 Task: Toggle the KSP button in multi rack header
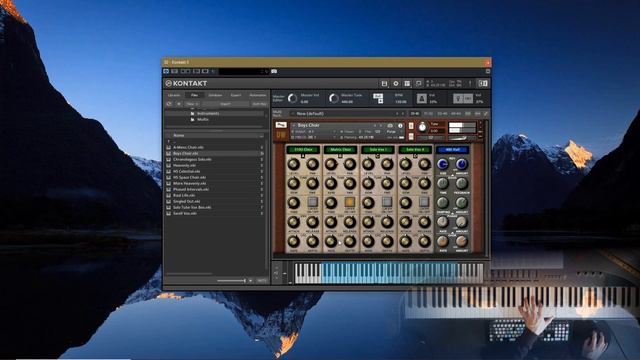(468, 113)
